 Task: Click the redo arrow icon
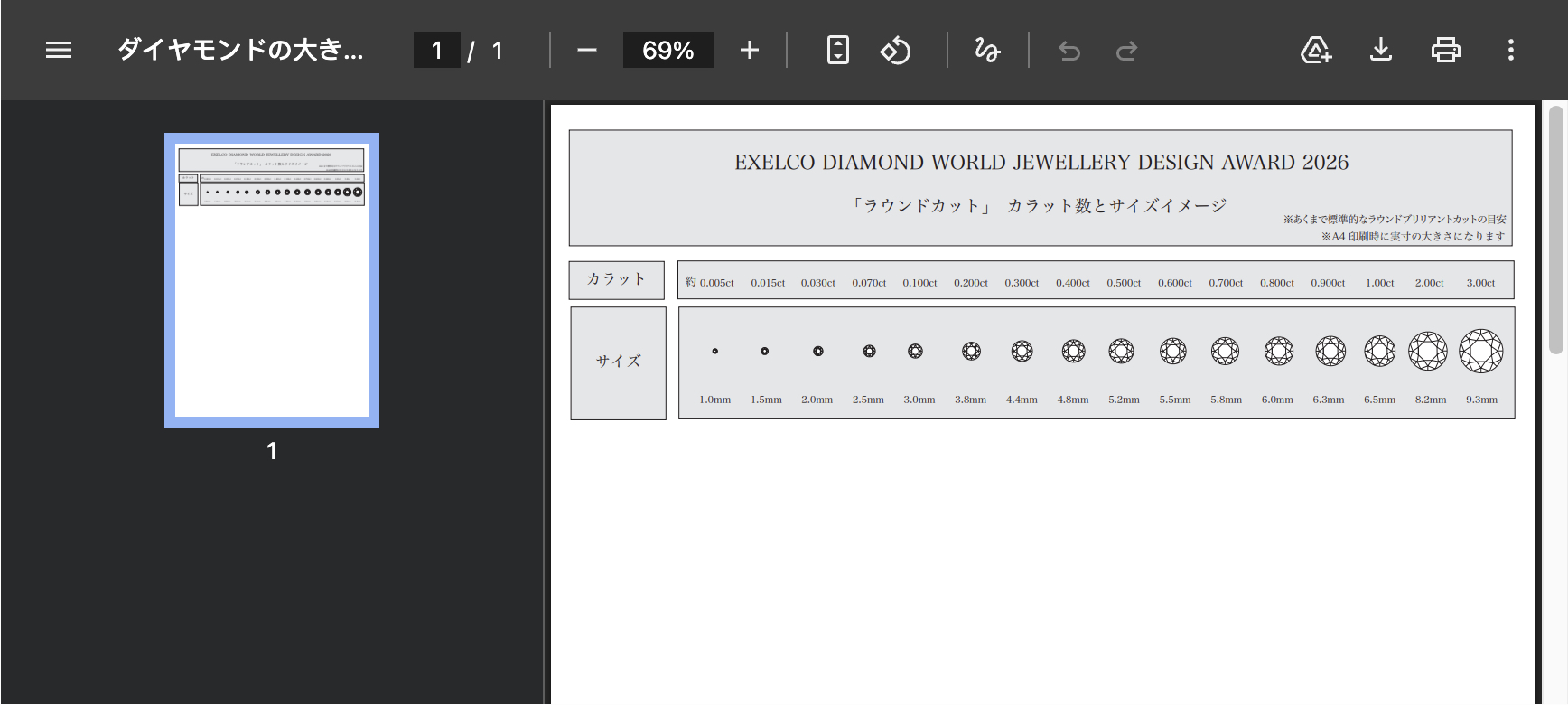point(1126,51)
